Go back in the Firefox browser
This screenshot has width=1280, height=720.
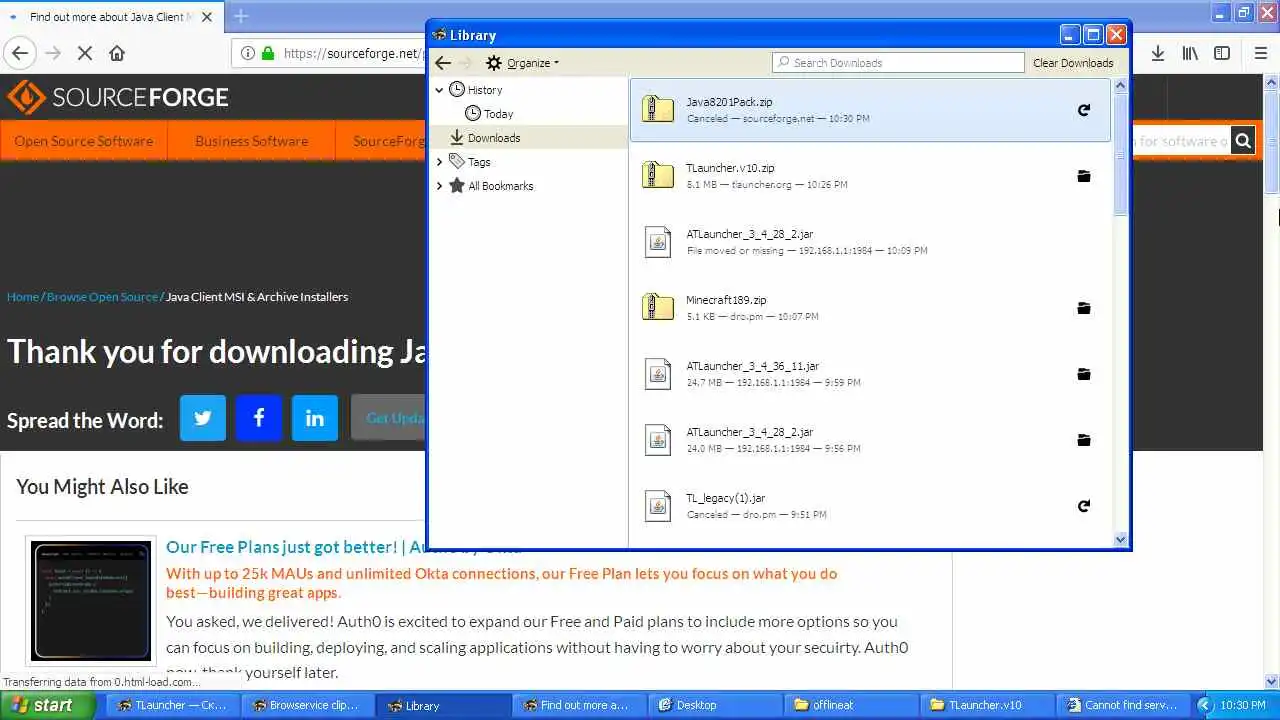click(x=20, y=53)
